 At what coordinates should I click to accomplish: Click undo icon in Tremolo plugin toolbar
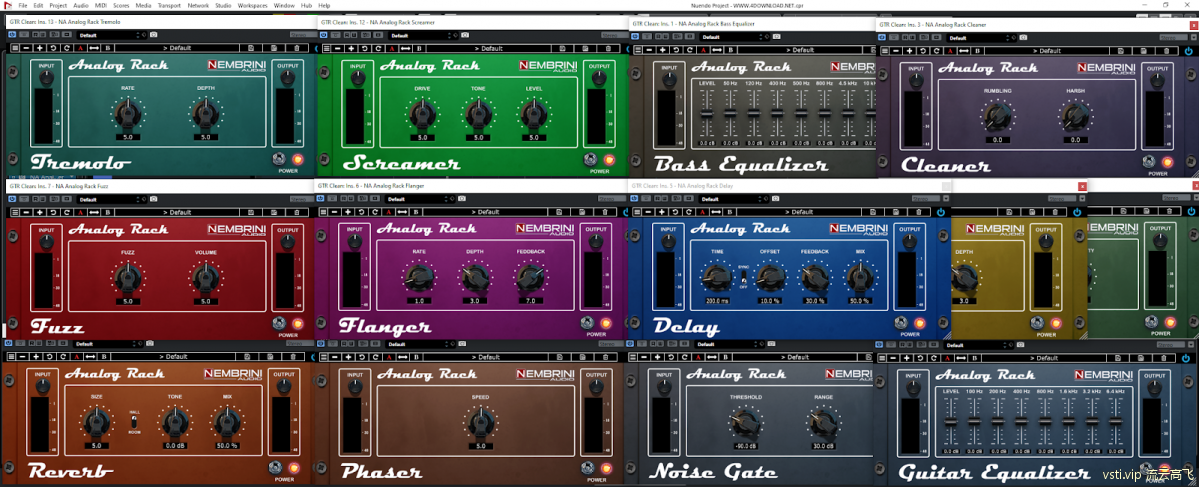point(53,47)
